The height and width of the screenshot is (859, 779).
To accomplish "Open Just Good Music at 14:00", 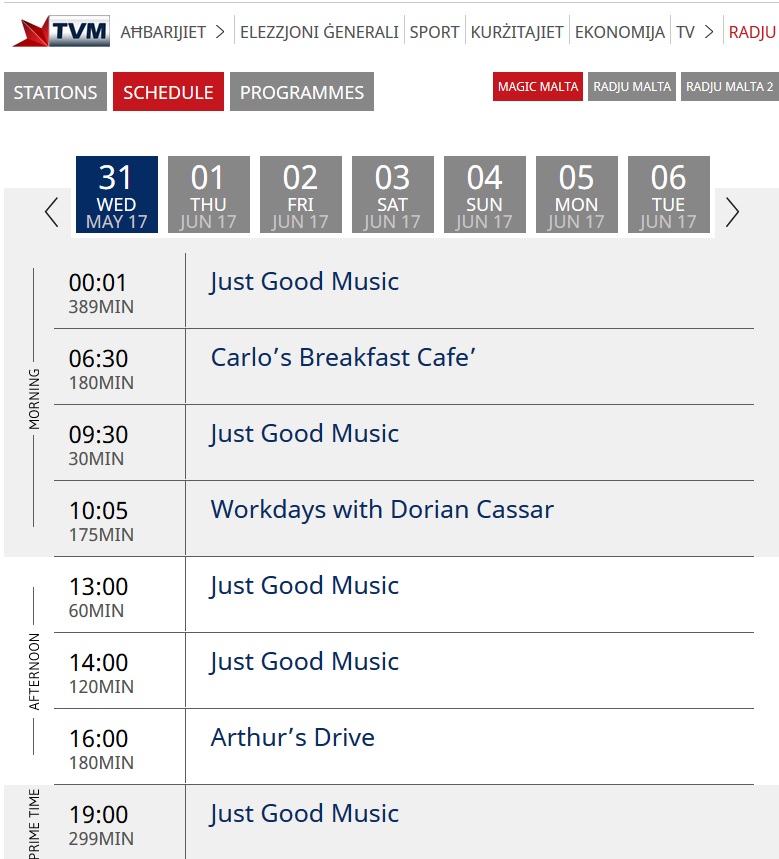I will click(305, 662).
